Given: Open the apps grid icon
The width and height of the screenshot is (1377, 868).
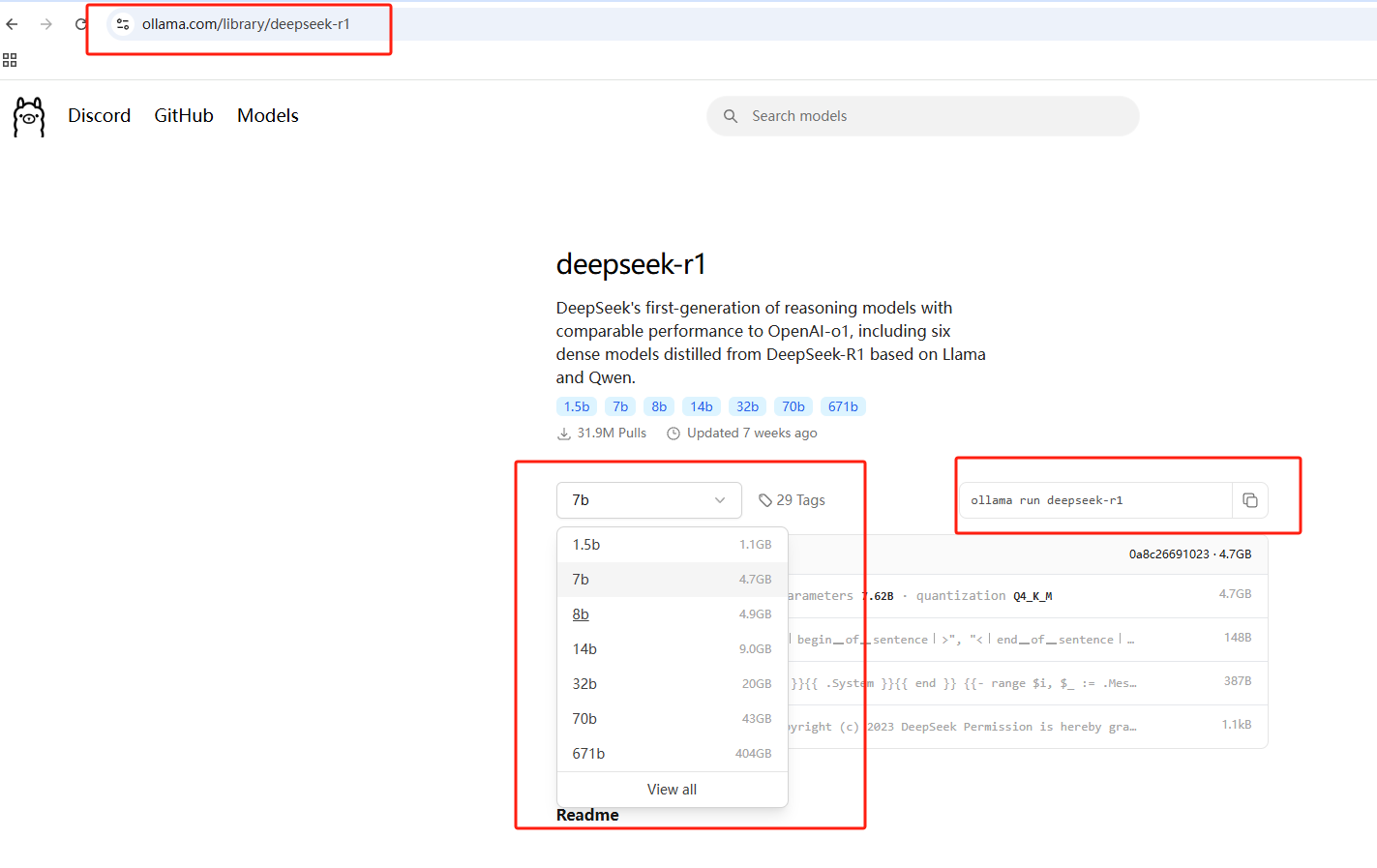Looking at the screenshot, I should tap(10, 60).
